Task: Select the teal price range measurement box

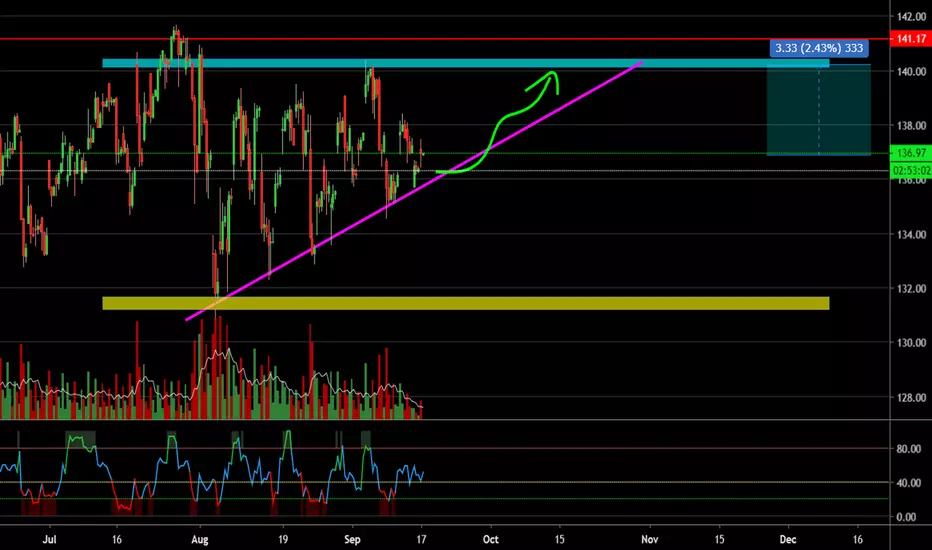Action: tap(818, 110)
